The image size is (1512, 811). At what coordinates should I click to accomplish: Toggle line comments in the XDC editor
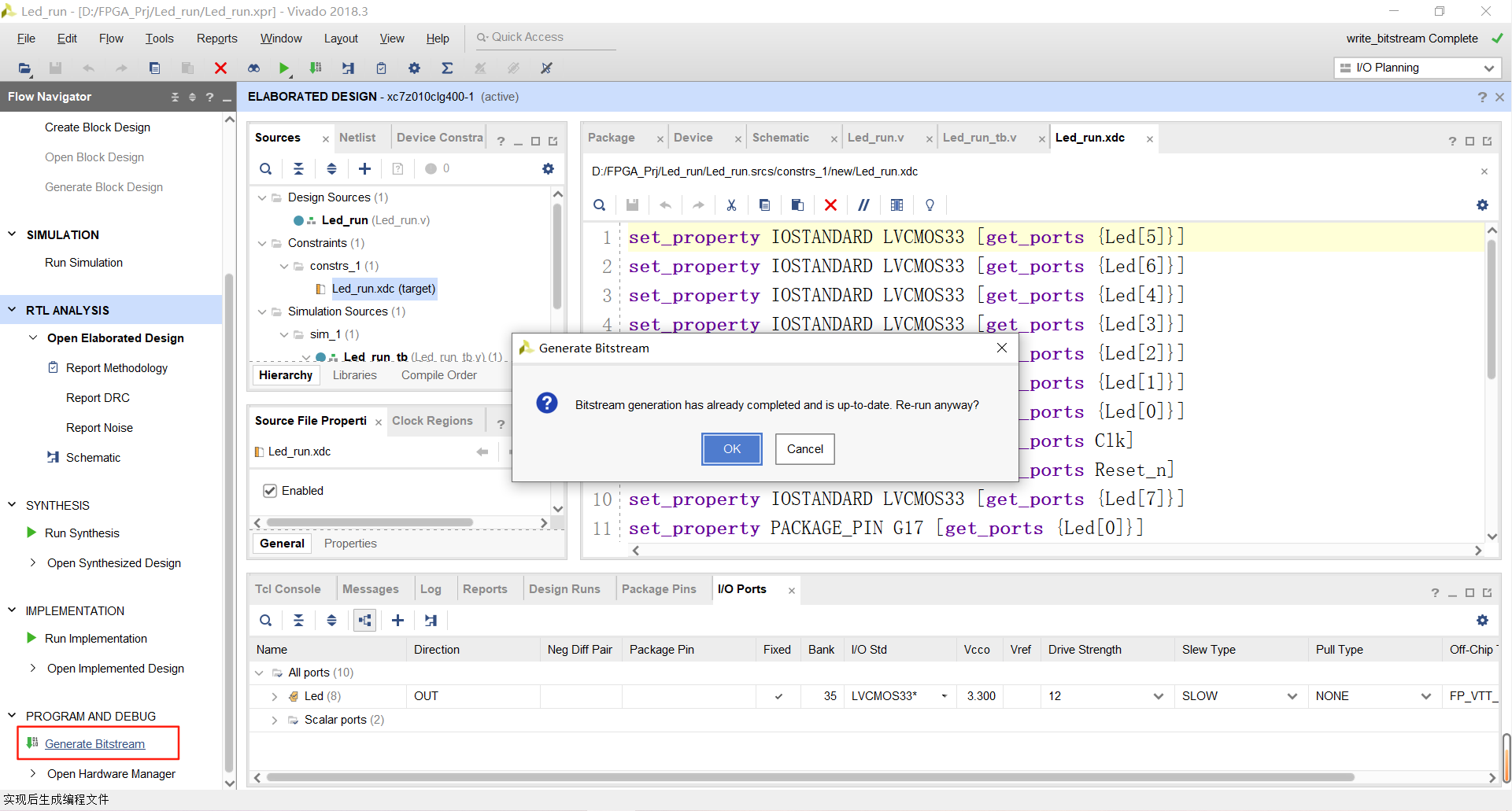(x=863, y=205)
